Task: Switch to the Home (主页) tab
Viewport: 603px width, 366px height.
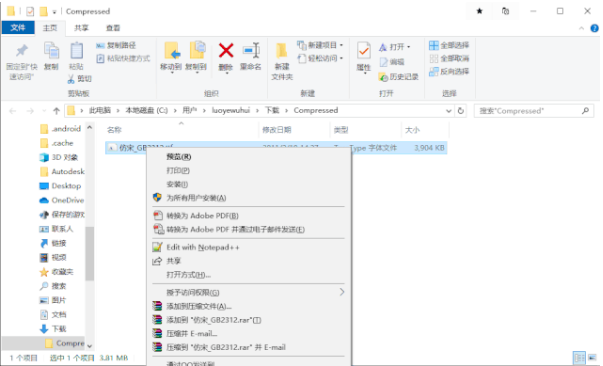Action: [x=50, y=28]
